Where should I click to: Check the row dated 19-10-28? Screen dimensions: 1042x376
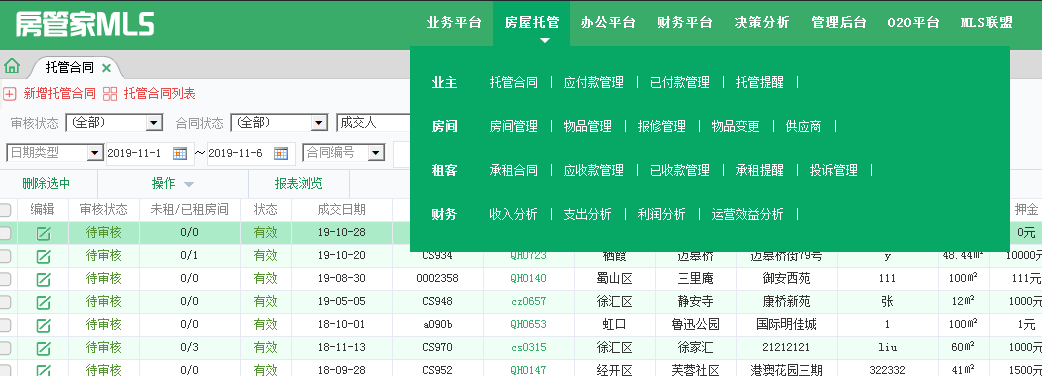(5, 233)
